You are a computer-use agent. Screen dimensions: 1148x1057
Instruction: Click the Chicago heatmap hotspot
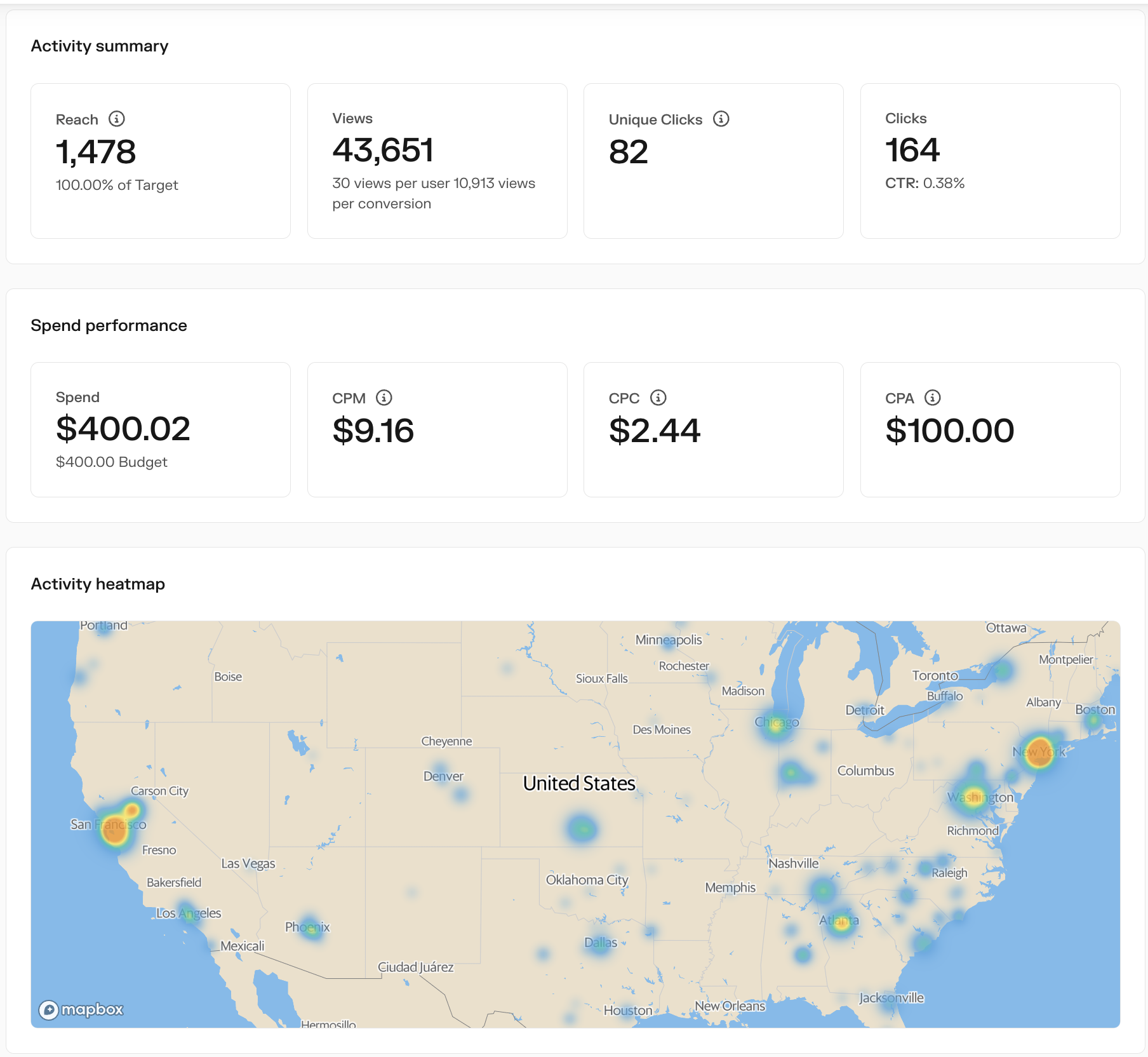[775, 725]
